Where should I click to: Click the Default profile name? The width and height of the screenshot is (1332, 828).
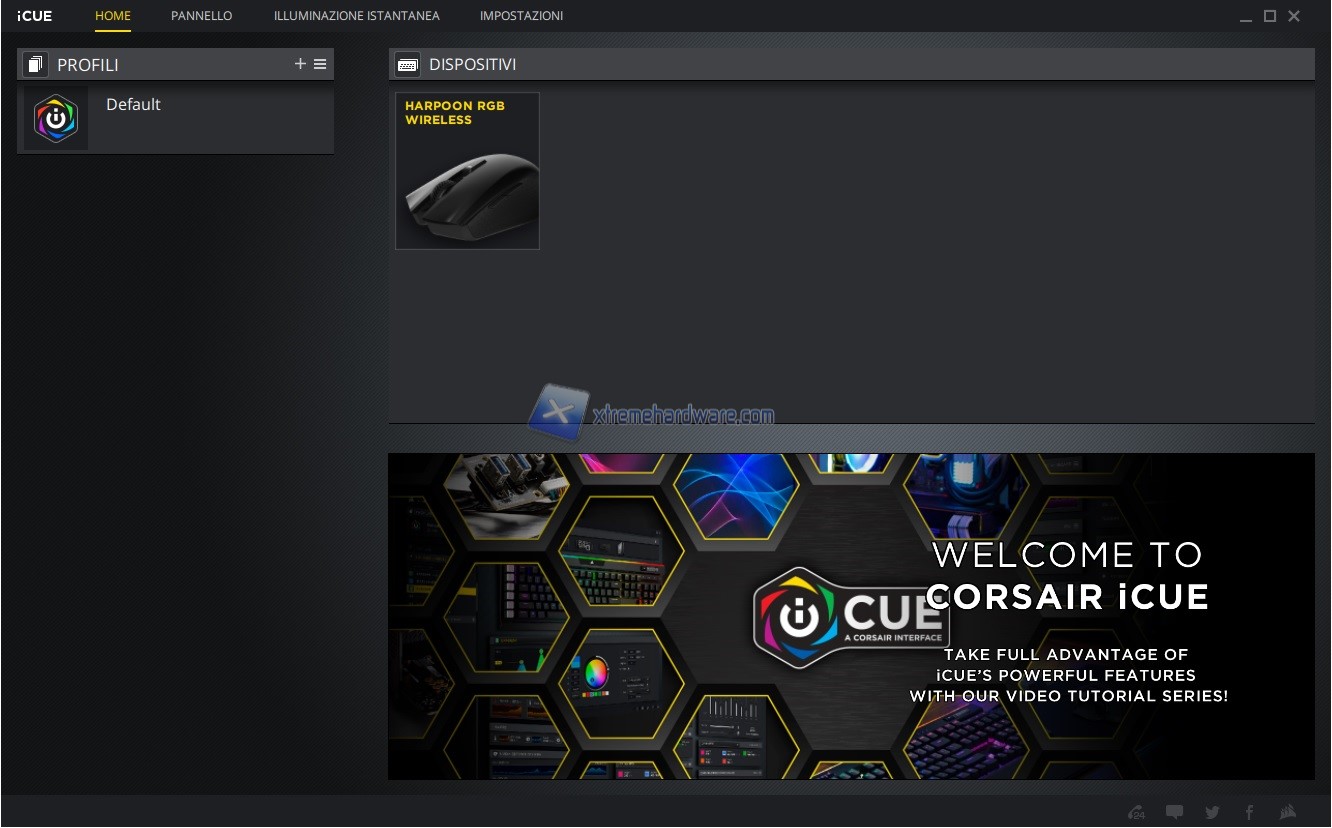pos(133,104)
